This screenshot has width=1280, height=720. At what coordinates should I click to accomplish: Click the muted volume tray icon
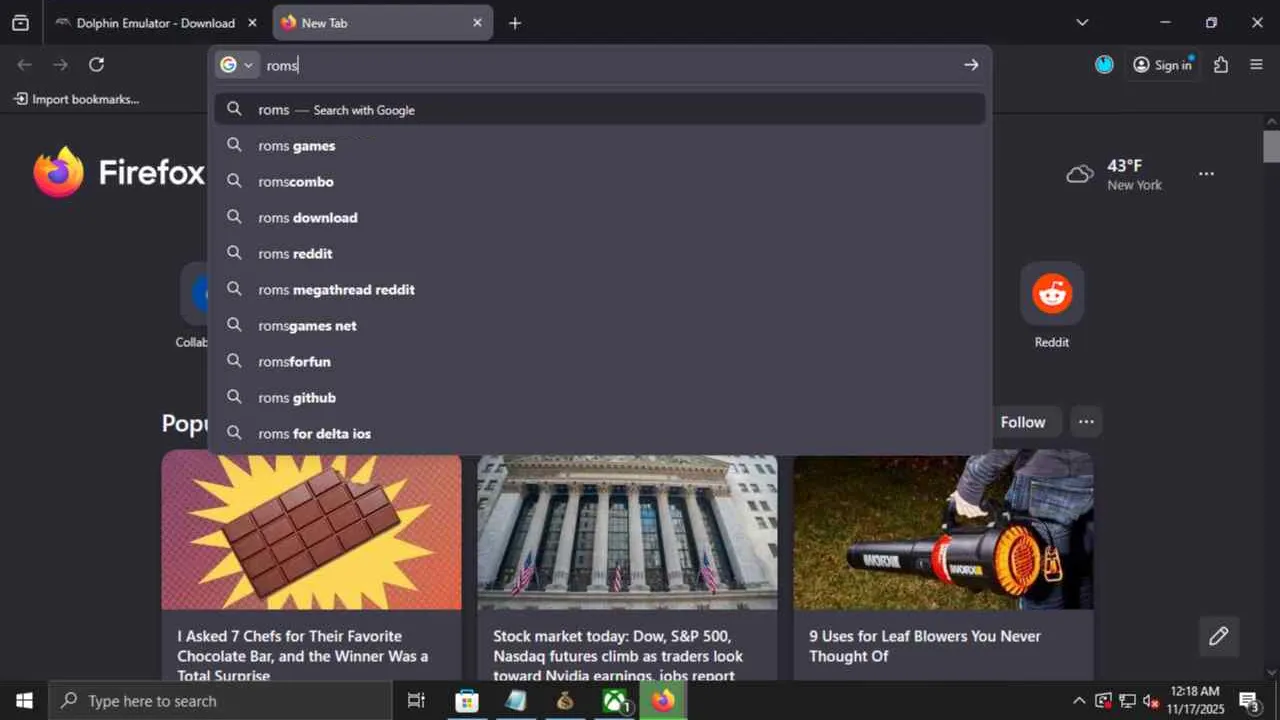click(x=1151, y=701)
